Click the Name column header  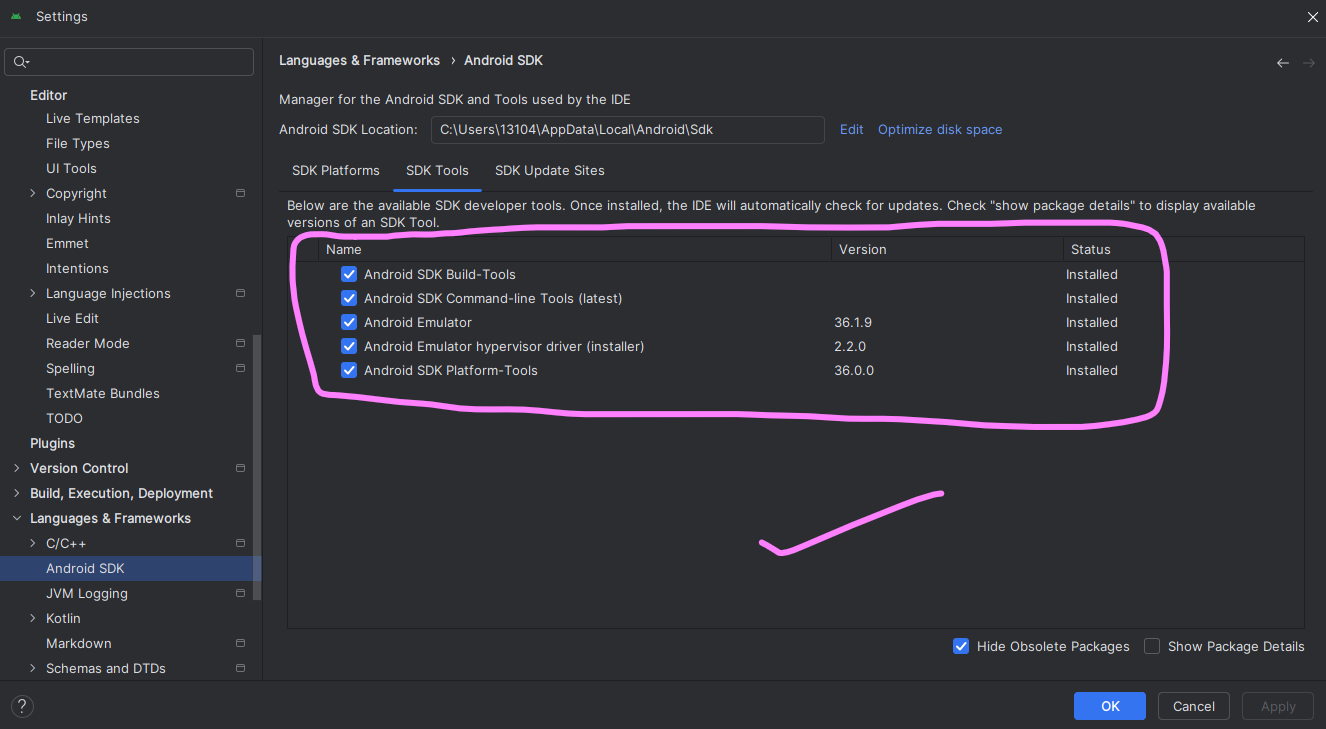pyautogui.click(x=575, y=249)
